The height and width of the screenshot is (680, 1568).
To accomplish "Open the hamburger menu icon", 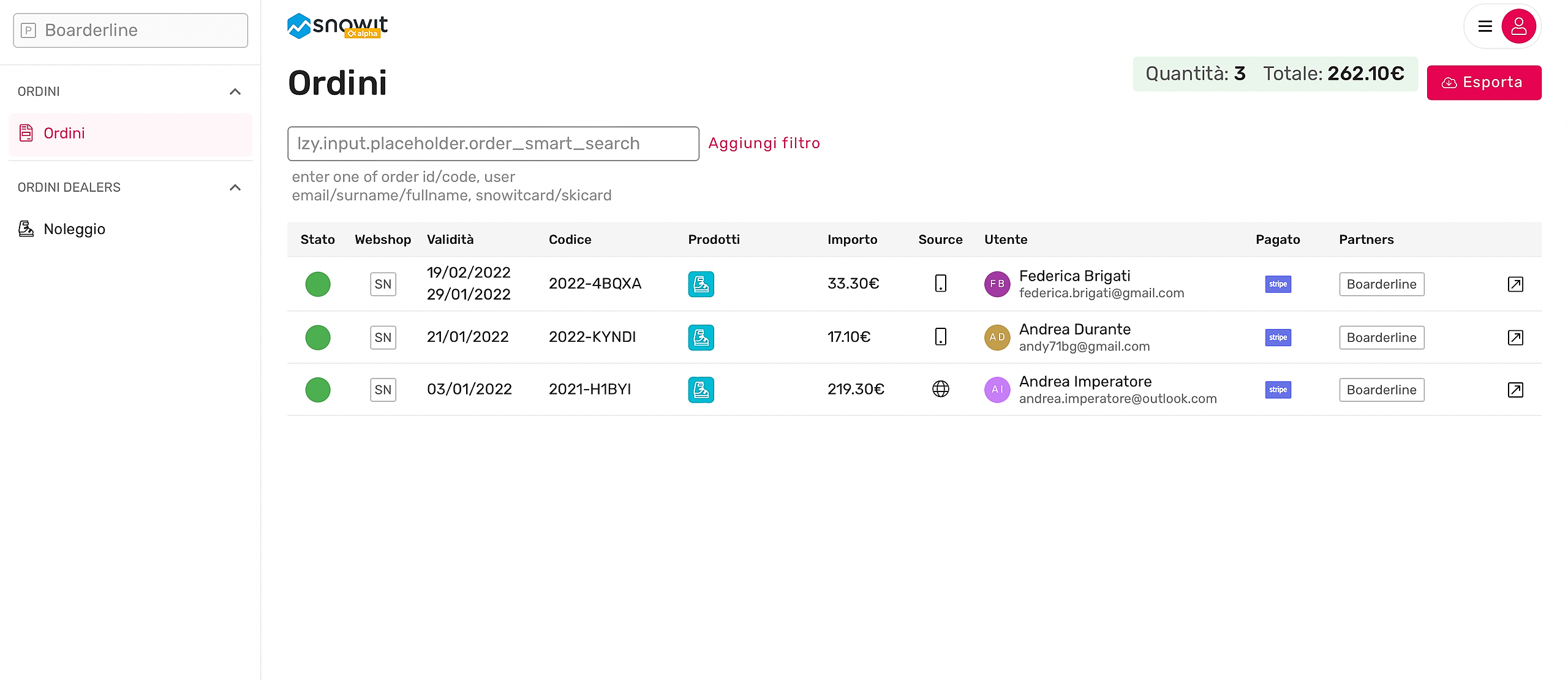I will 1485,26.
